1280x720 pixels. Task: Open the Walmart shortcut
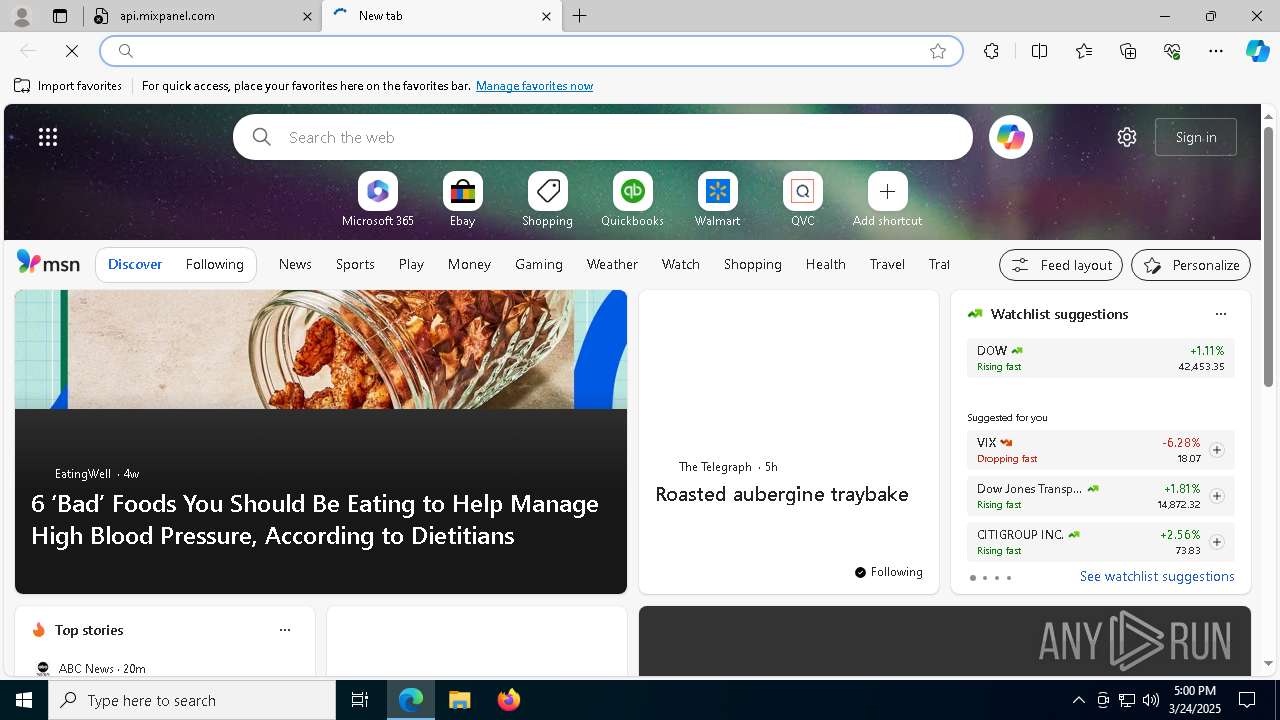click(717, 200)
